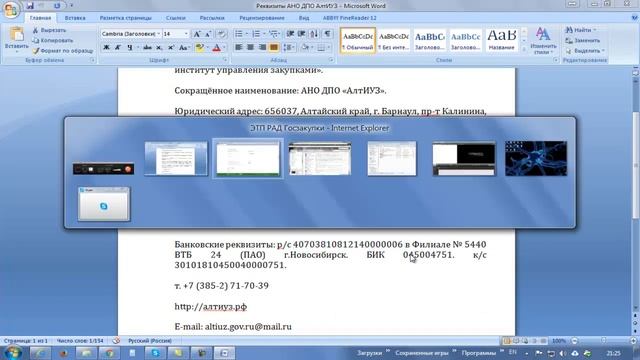This screenshot has width=640, height=360.
Task: Open multilevel list menu
Action: point(274,34)
